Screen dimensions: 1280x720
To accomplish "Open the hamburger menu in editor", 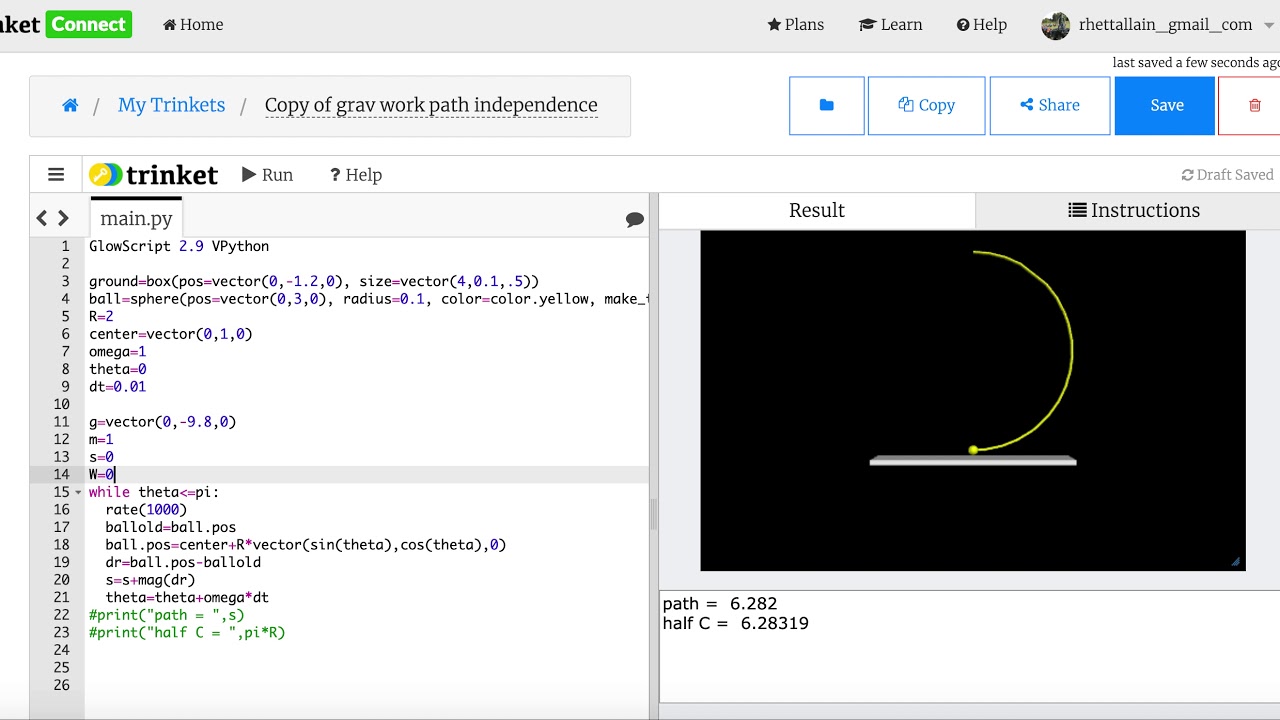I will pos(56,175).
